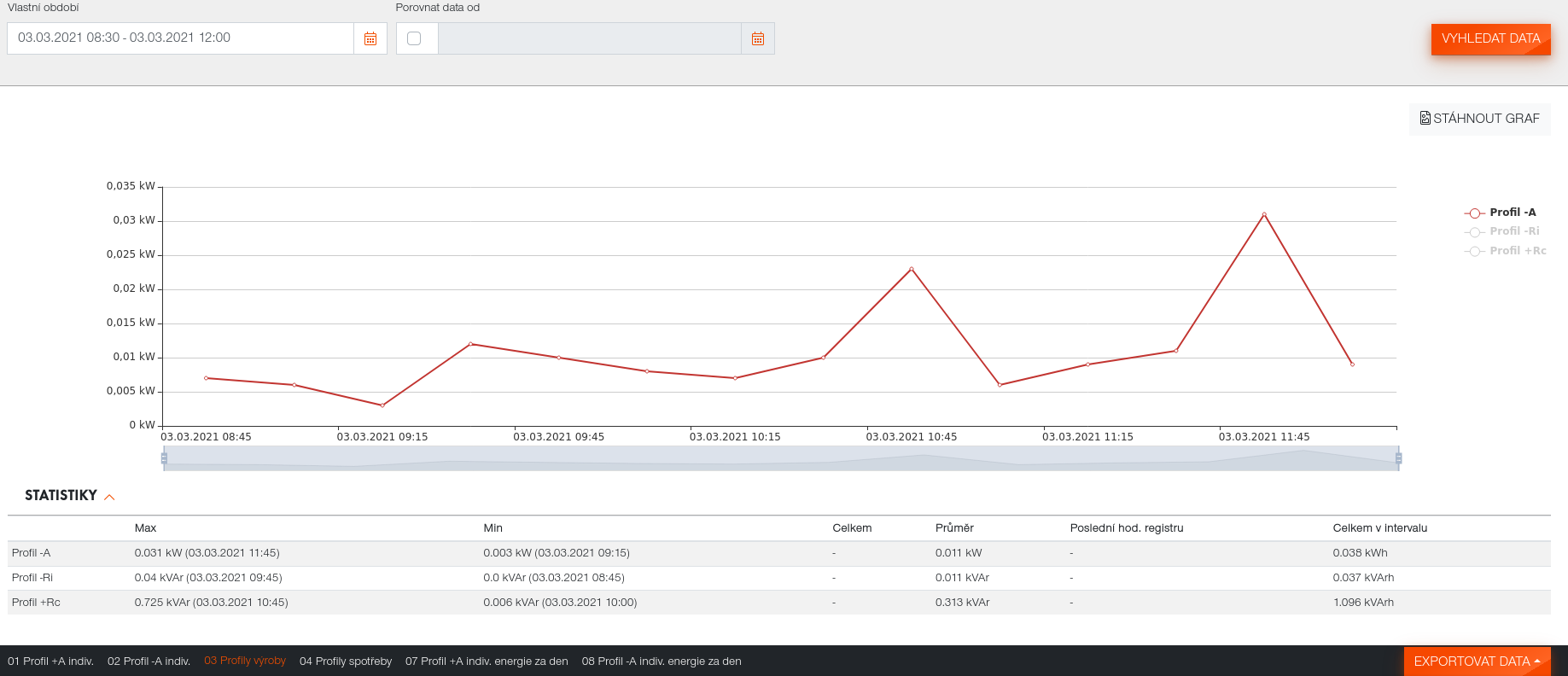Image resolution: width=1568 pixels, height=676 pixels.
Task: Open 02 Profil -A indiv. tab
Action: 149,661
